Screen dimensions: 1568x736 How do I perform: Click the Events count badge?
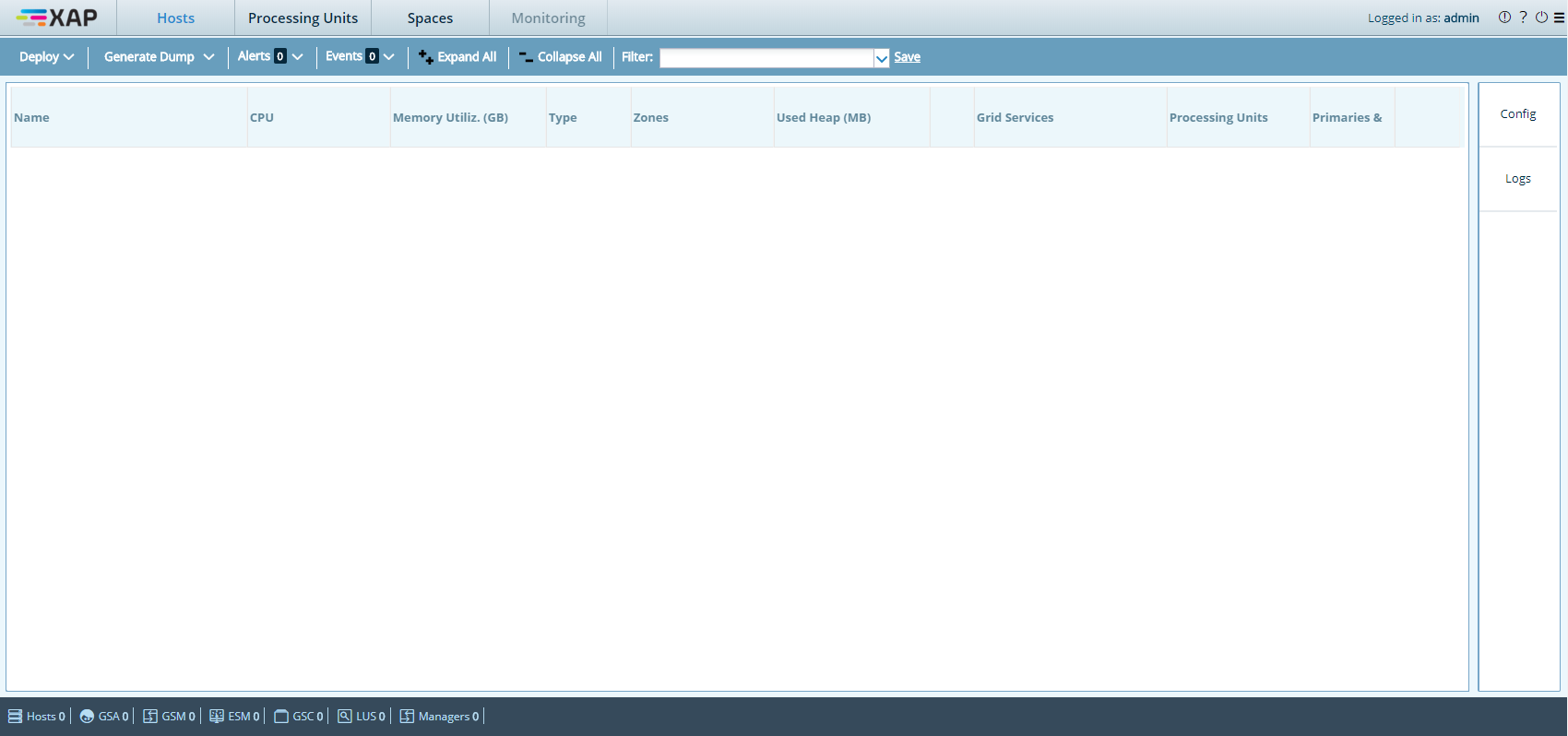tap(372, 56)
